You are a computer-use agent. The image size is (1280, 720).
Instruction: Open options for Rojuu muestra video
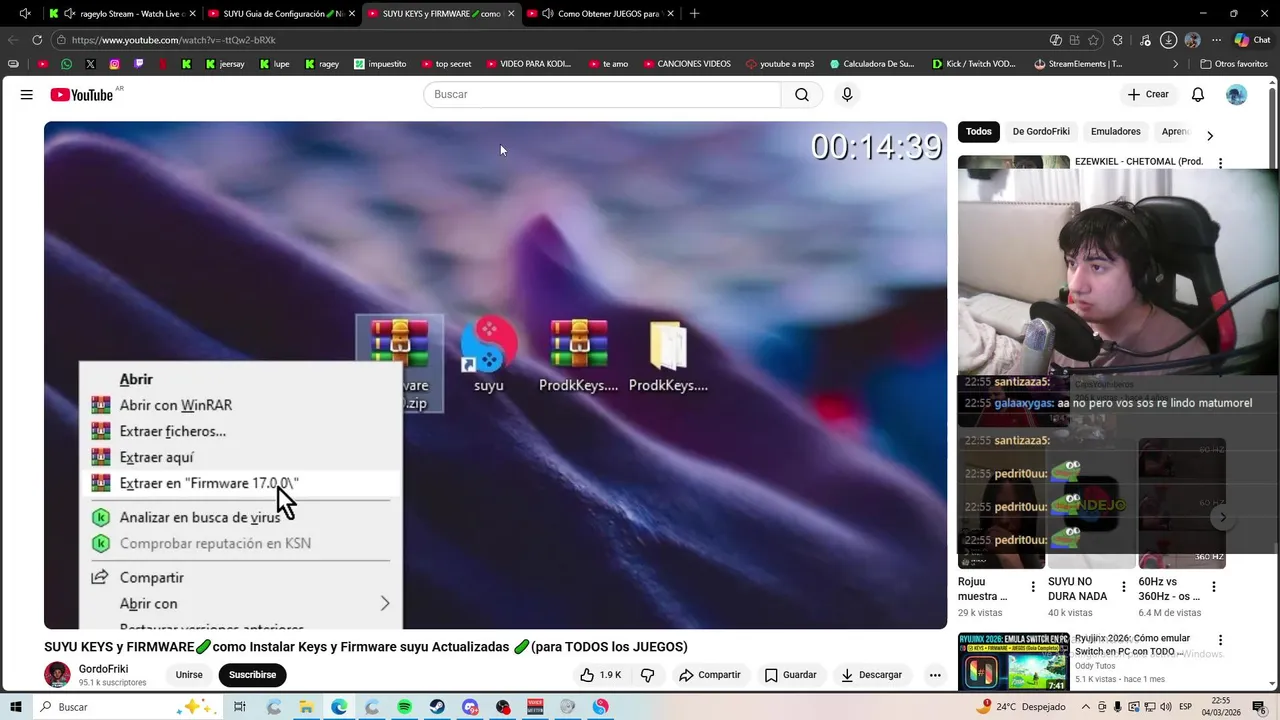coord(1033,587)
